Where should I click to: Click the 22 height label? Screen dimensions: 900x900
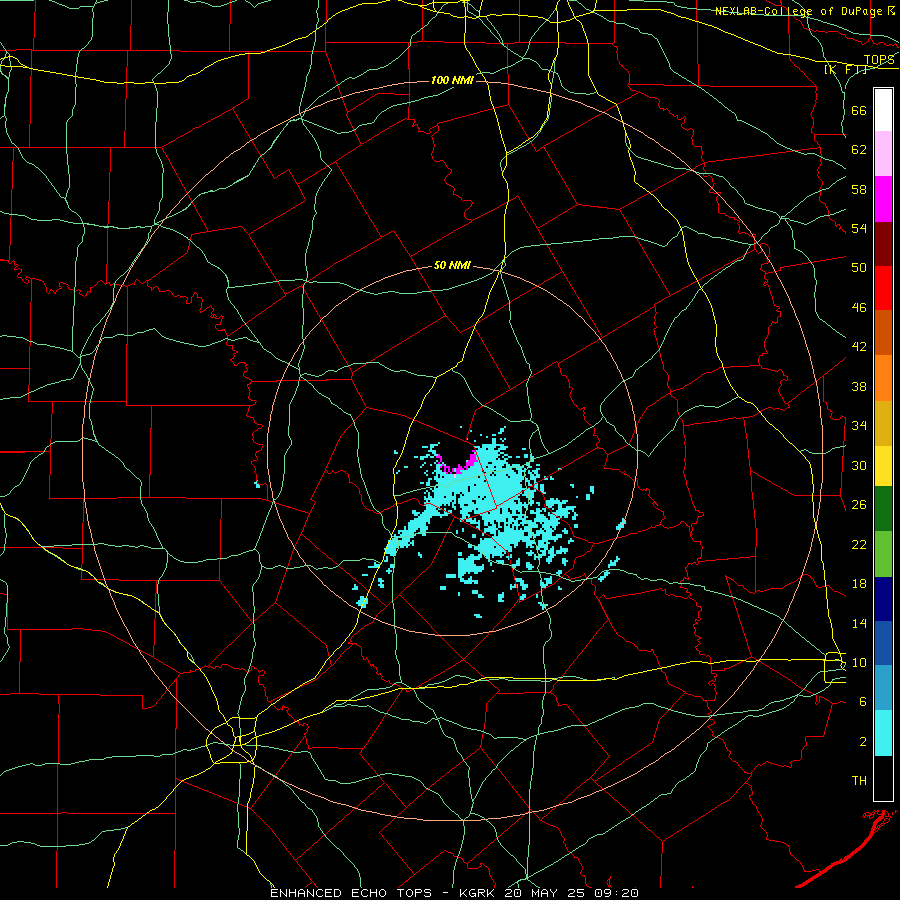(859, 544)
